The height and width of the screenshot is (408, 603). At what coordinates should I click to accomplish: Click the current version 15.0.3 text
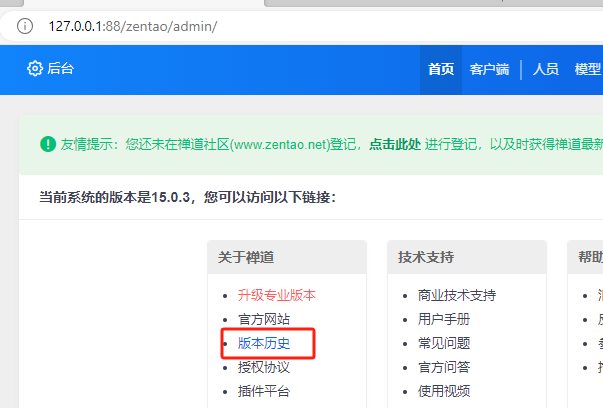pyautogui.click(x=170, y=197)
